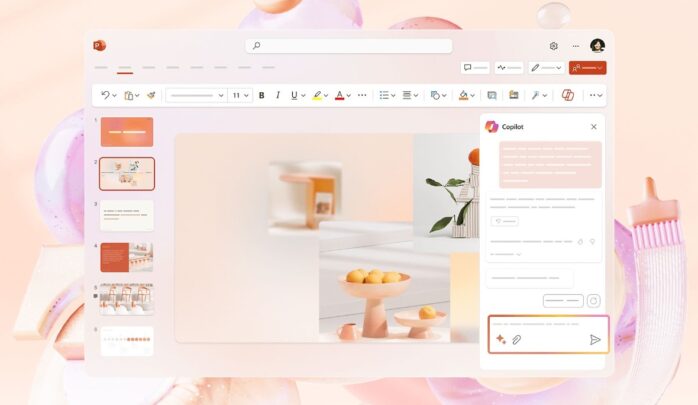The width and height of the screenshot is (698, 405).
Task: Open the first ribbon tab
Action: (x=101, y=68)
